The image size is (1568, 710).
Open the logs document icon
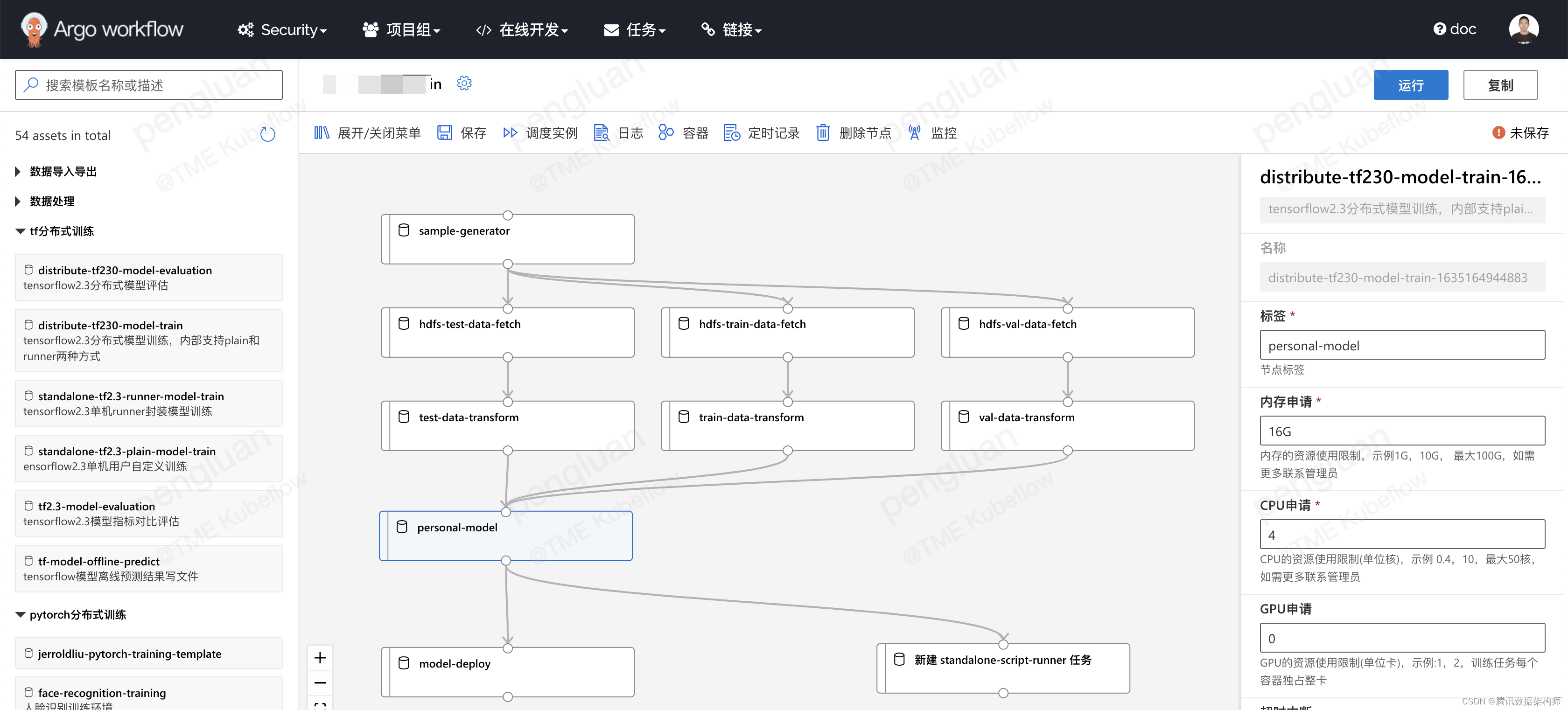[x=601, y=132]
